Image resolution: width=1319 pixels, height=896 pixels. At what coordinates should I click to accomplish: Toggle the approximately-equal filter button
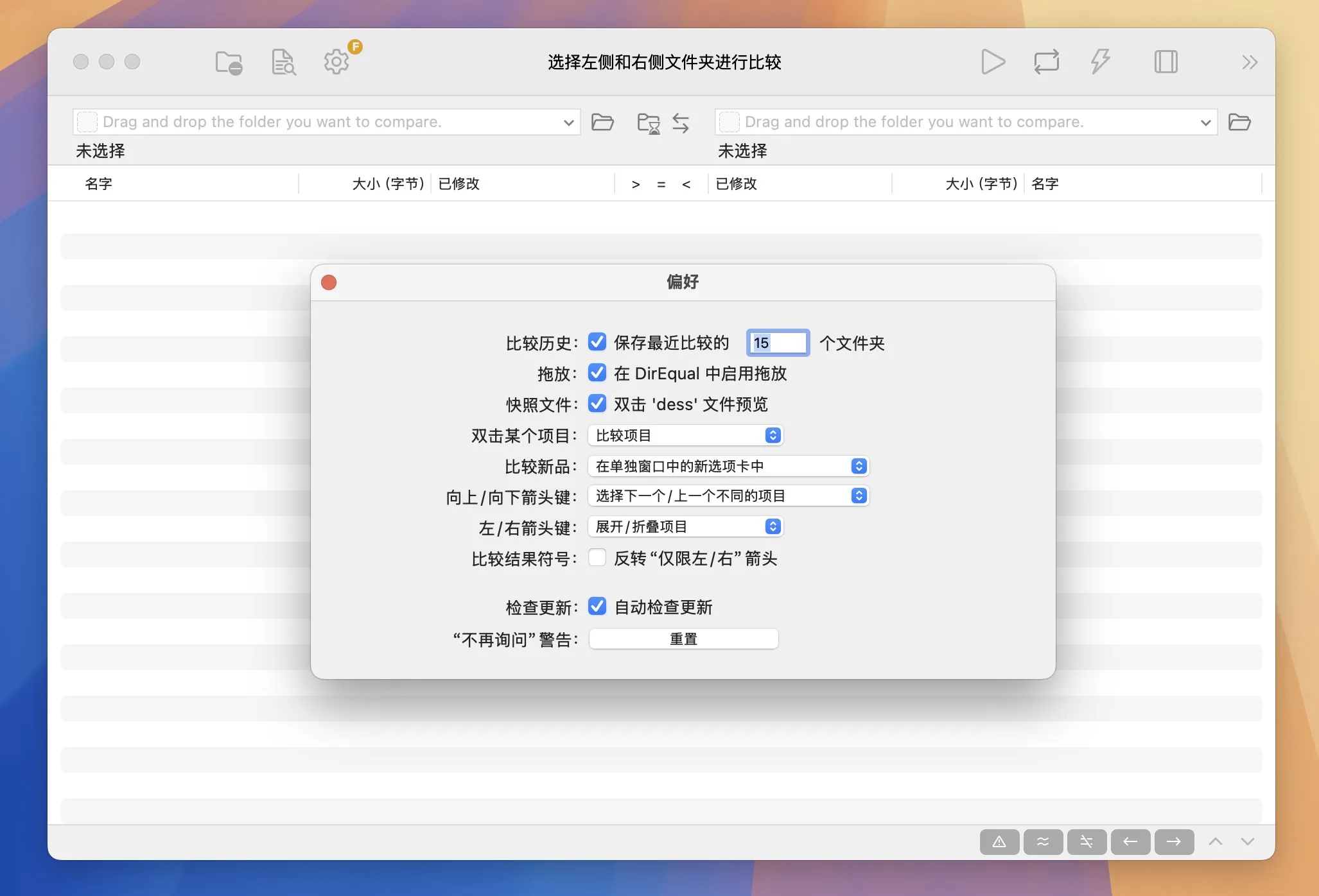click(x=1043, y=841)
